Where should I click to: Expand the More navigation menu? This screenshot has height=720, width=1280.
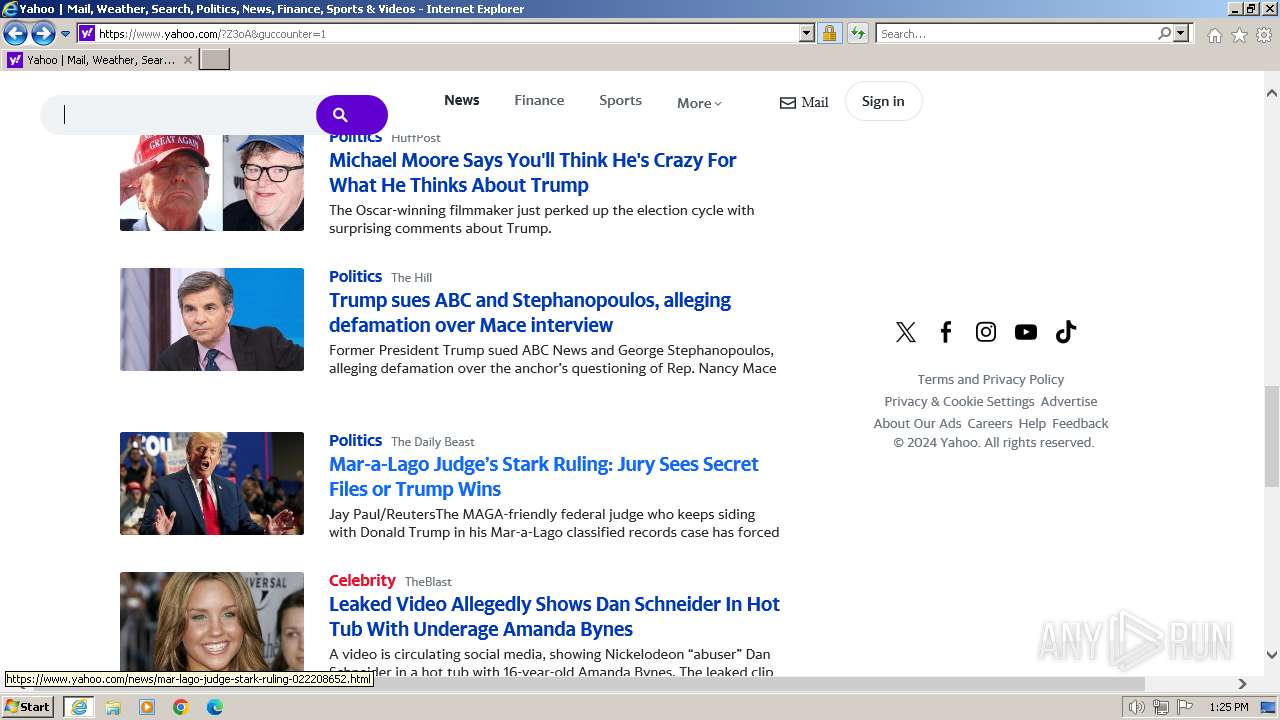click(x=699, y=103)
